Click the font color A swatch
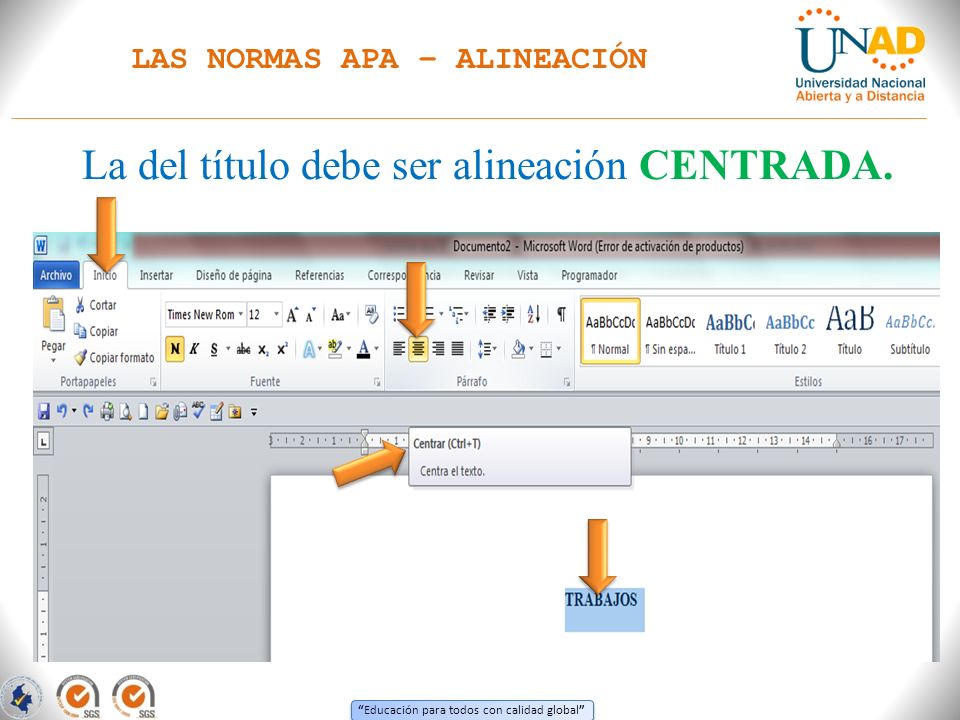Viewport: 960px width, 720px height. (x=363, y=349)
